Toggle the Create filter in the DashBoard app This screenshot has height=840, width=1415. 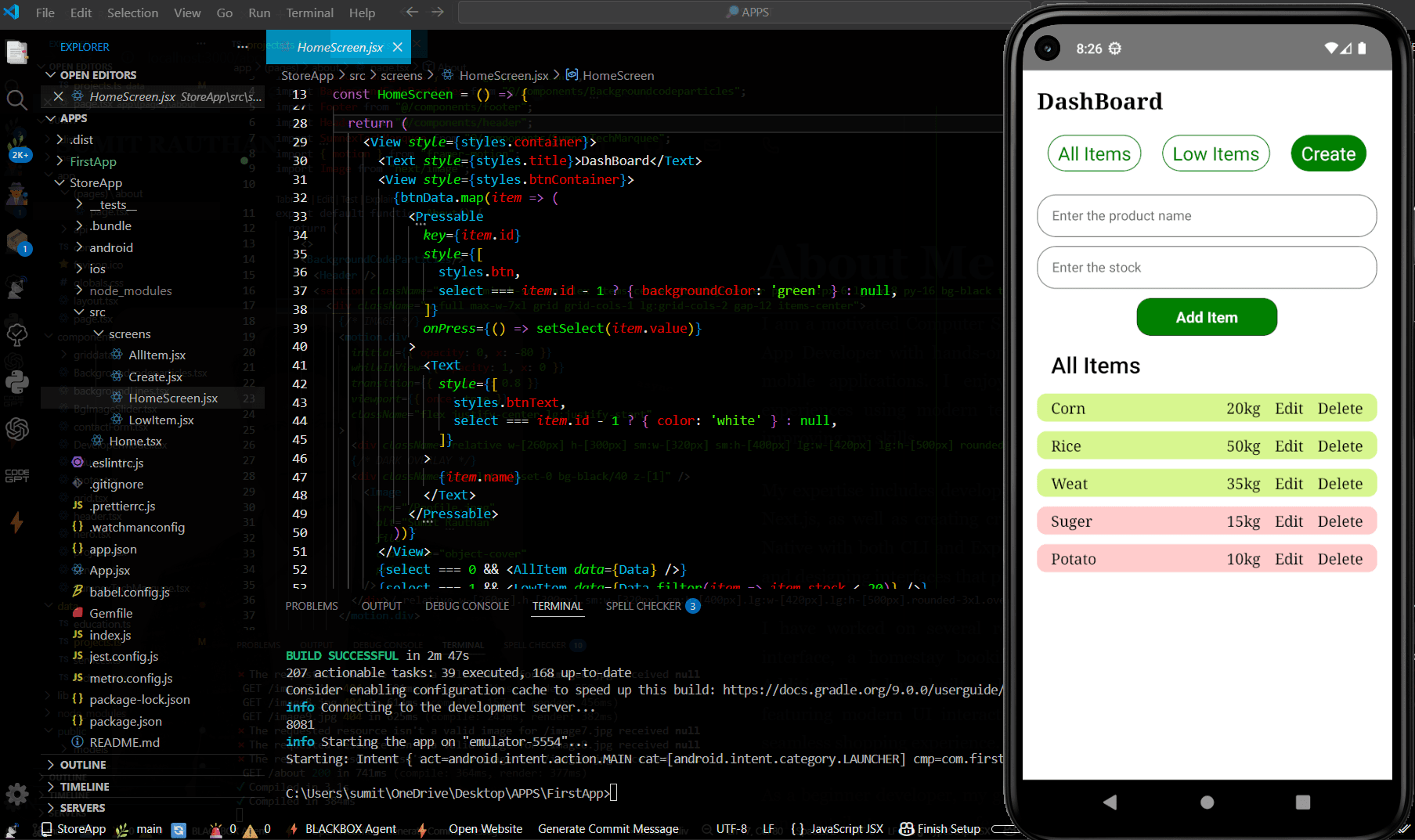[1327, 153]
